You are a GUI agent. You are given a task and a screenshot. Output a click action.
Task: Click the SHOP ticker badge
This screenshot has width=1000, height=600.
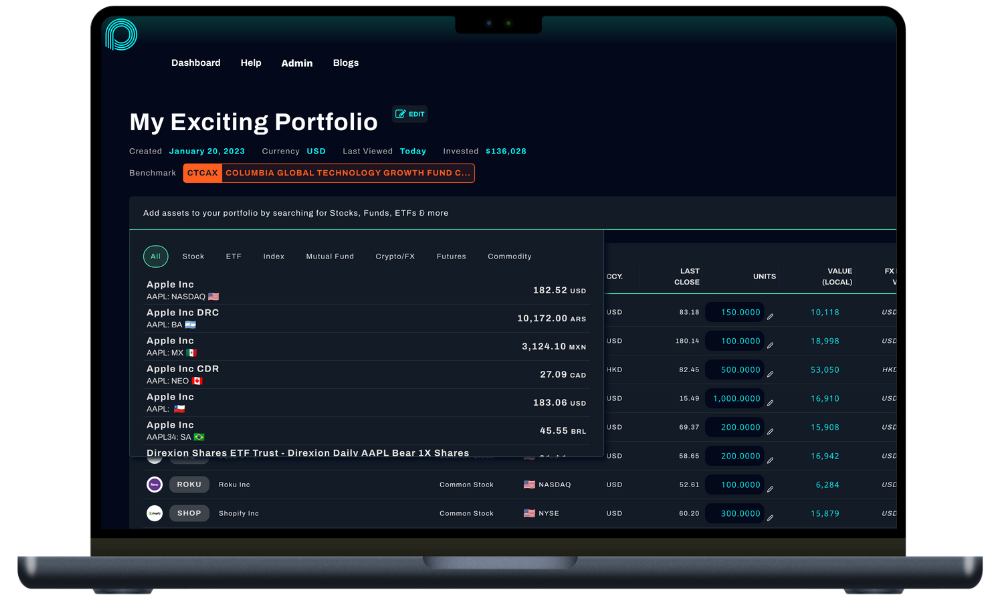pyautogui.click(x=189, y=513)
